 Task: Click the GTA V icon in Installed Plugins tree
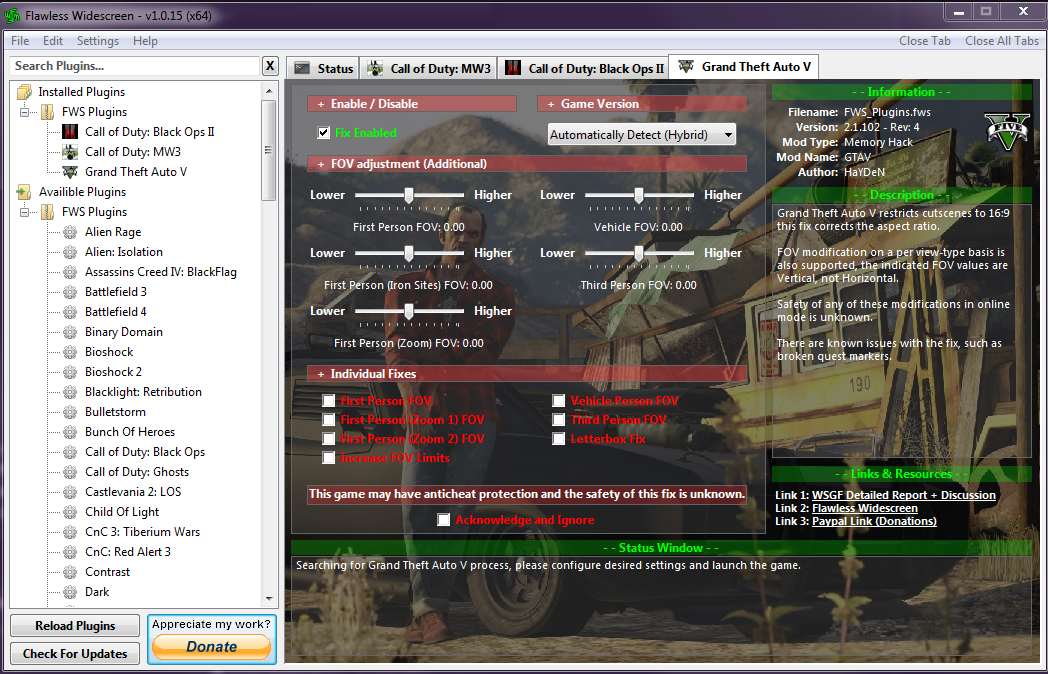[x=70, y=172]
